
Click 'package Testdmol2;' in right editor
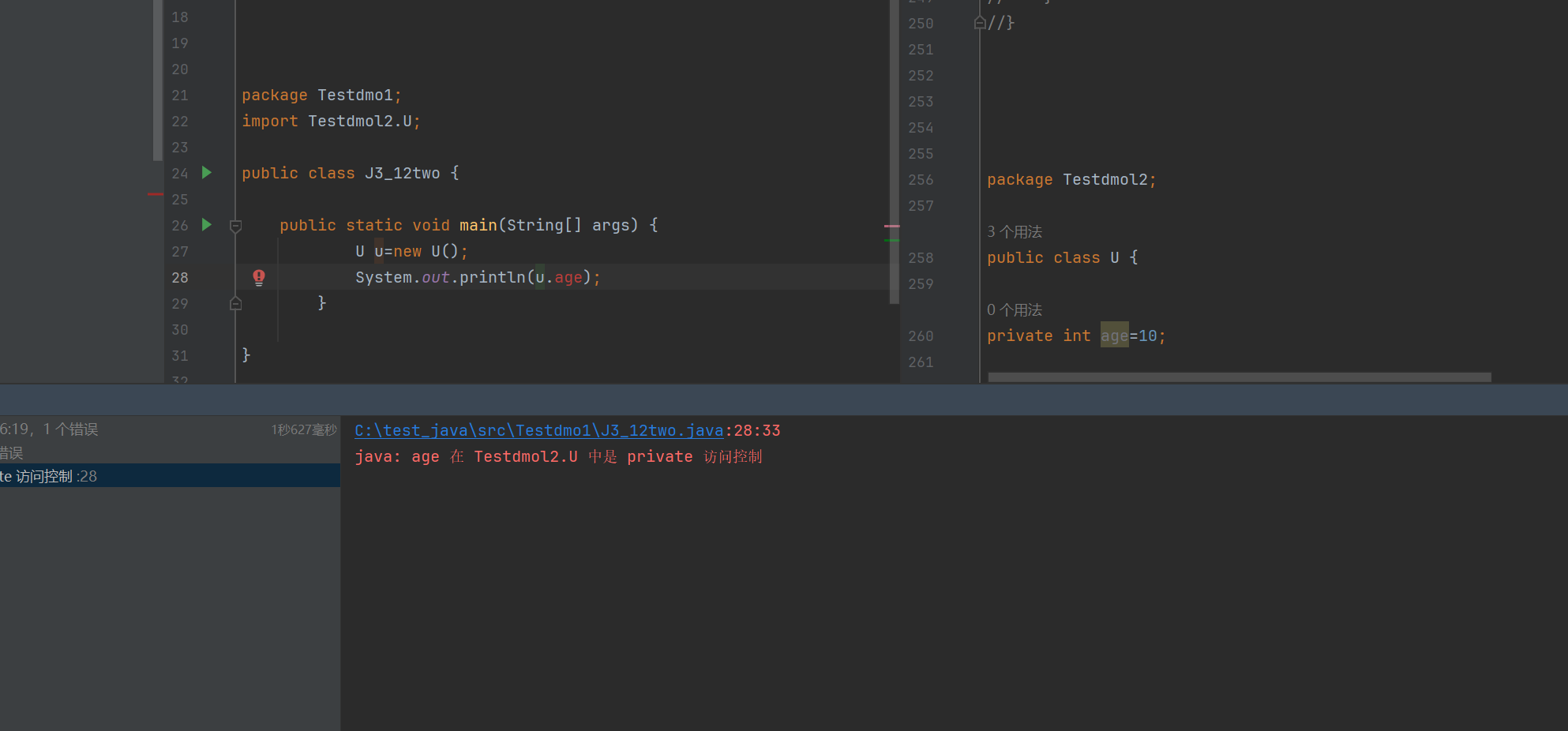pyautogui.click(x=1071, y=179)
